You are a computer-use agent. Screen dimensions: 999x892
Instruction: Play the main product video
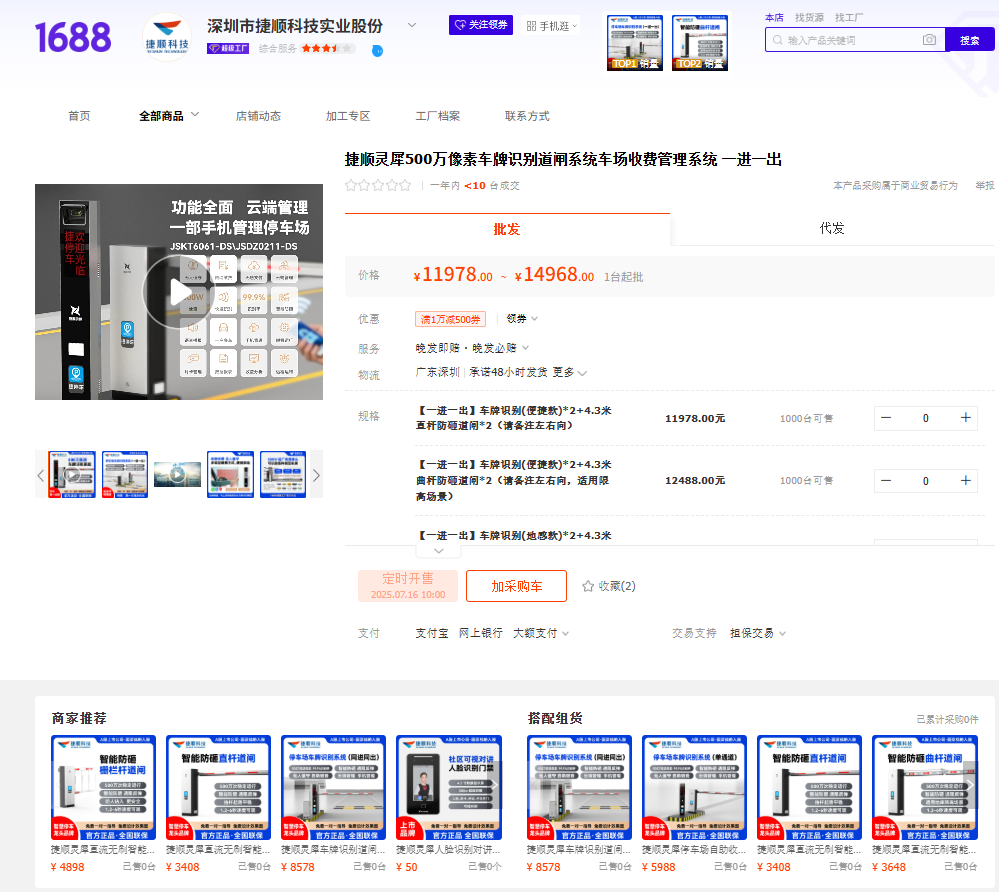click(x=178, y=292)
